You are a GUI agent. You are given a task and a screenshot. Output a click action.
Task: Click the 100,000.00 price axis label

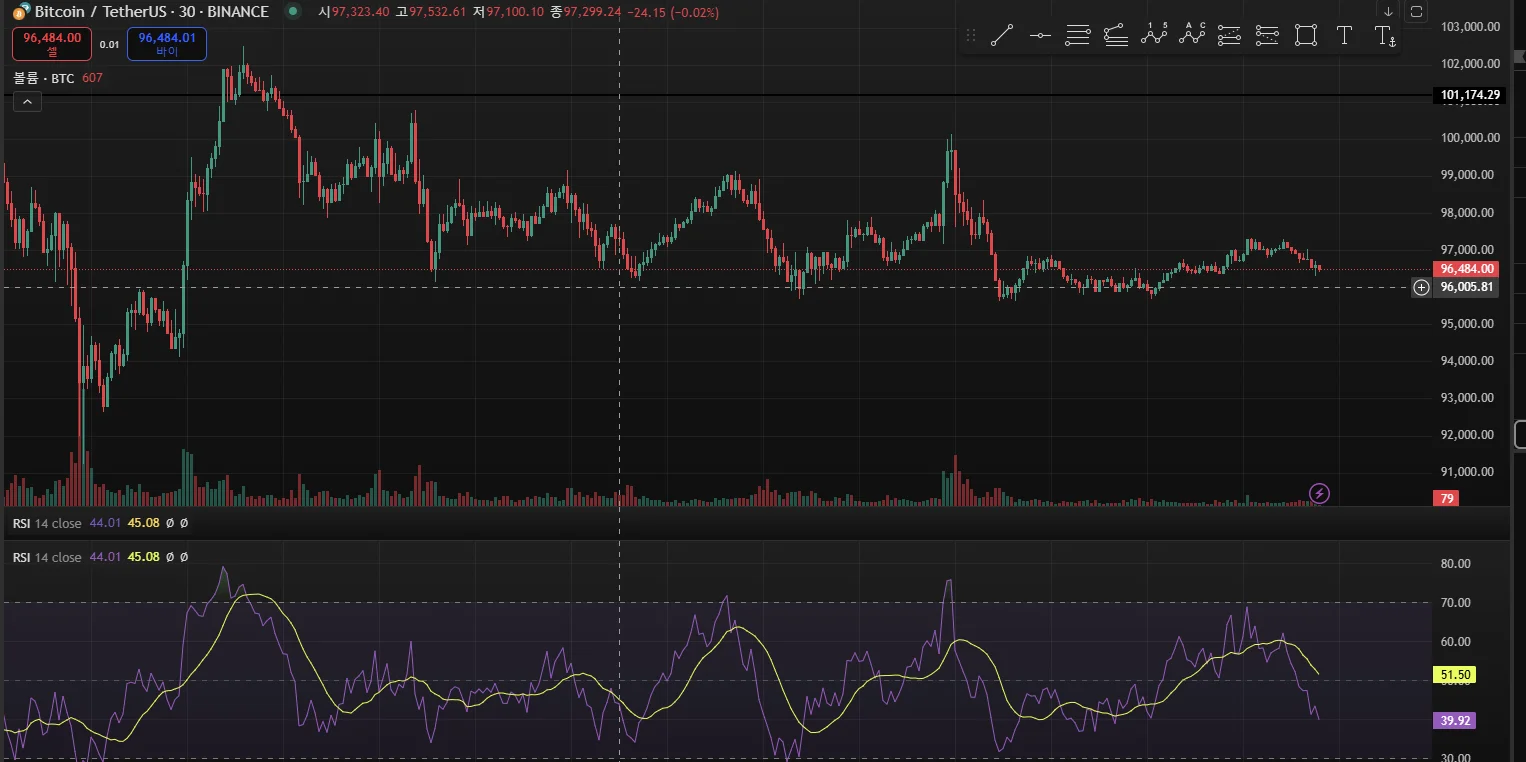tap(1469, 138)
